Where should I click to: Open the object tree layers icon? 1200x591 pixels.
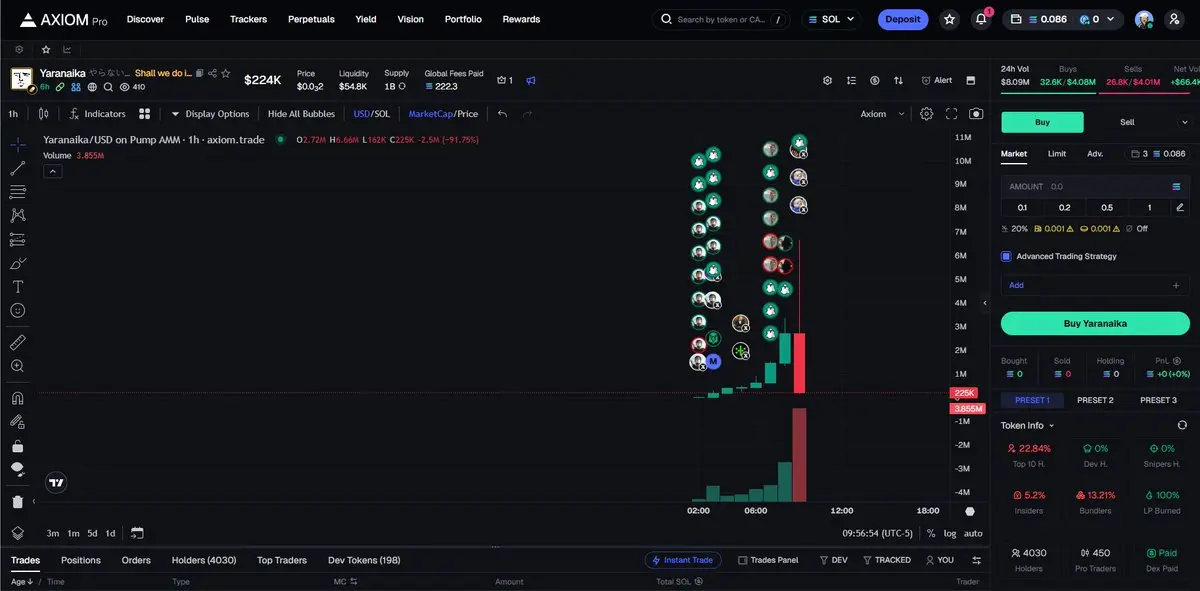point(18,532)
